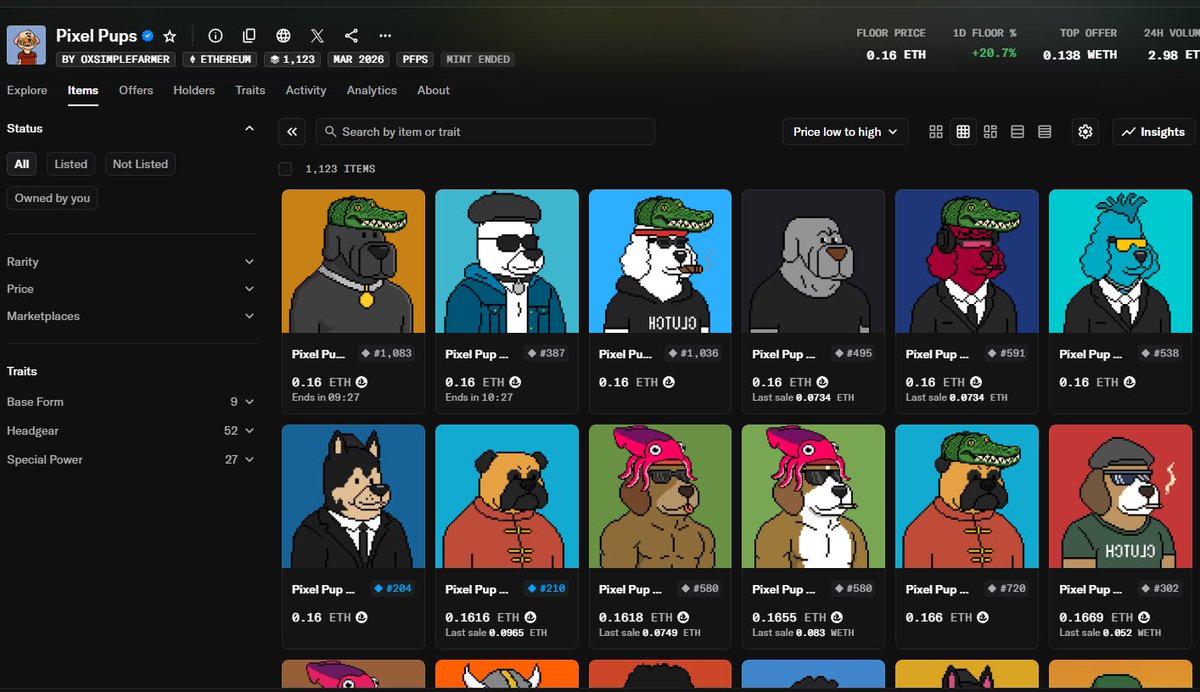Open creator link BY 0XSIMPLEFARMER

pyautogui.click(x=116, y=59)
